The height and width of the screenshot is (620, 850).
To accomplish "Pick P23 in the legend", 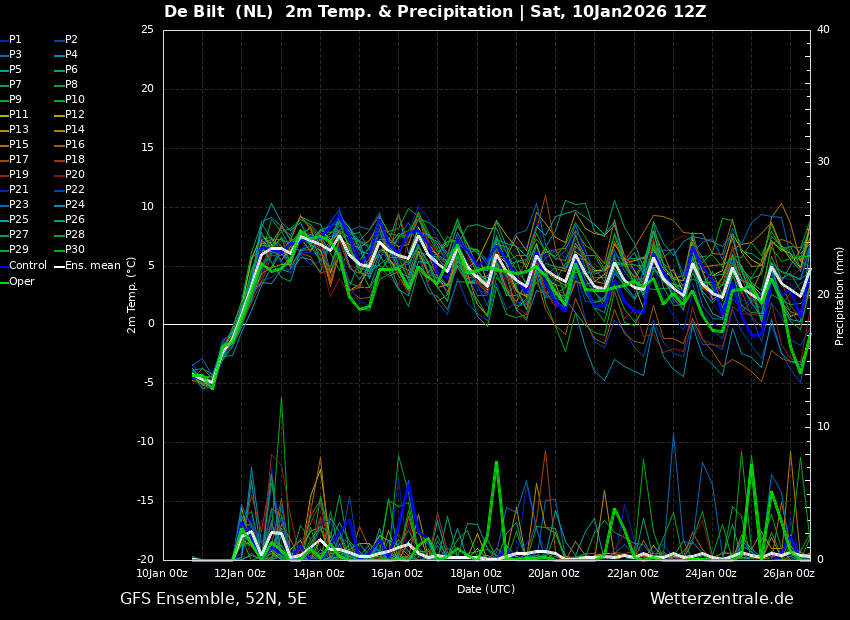I will coord(18,204).
